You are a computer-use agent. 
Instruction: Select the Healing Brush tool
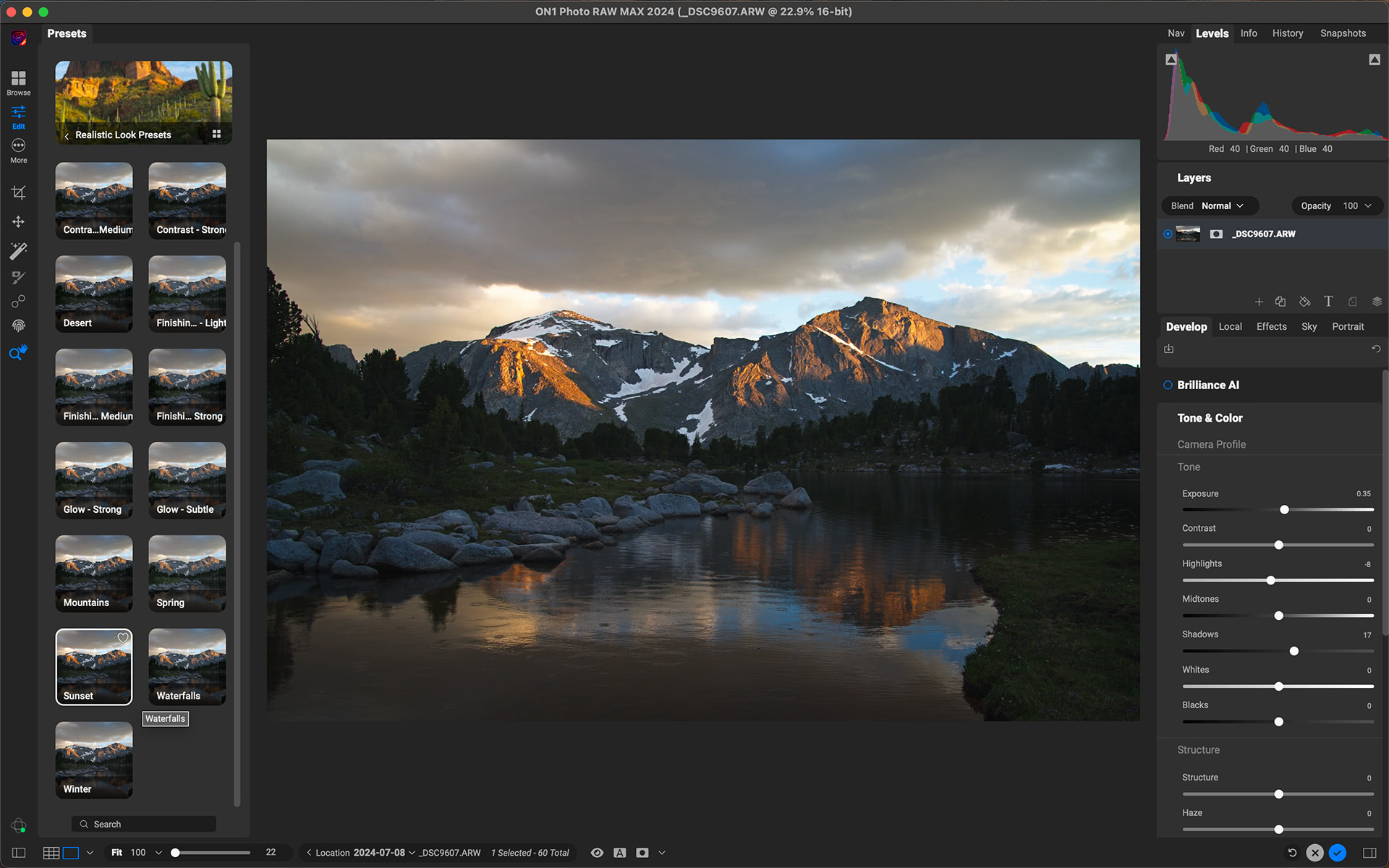[x=19, y=277]
